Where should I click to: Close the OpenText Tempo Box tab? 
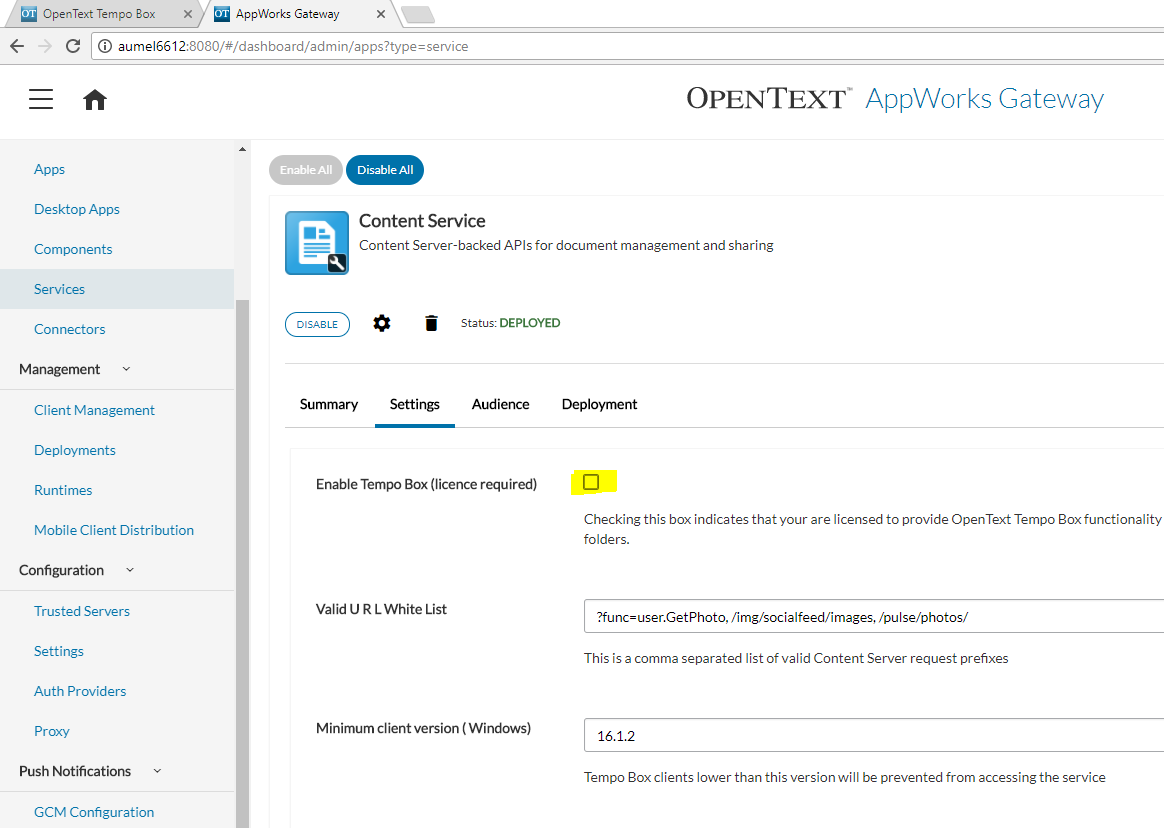(188, 13)
